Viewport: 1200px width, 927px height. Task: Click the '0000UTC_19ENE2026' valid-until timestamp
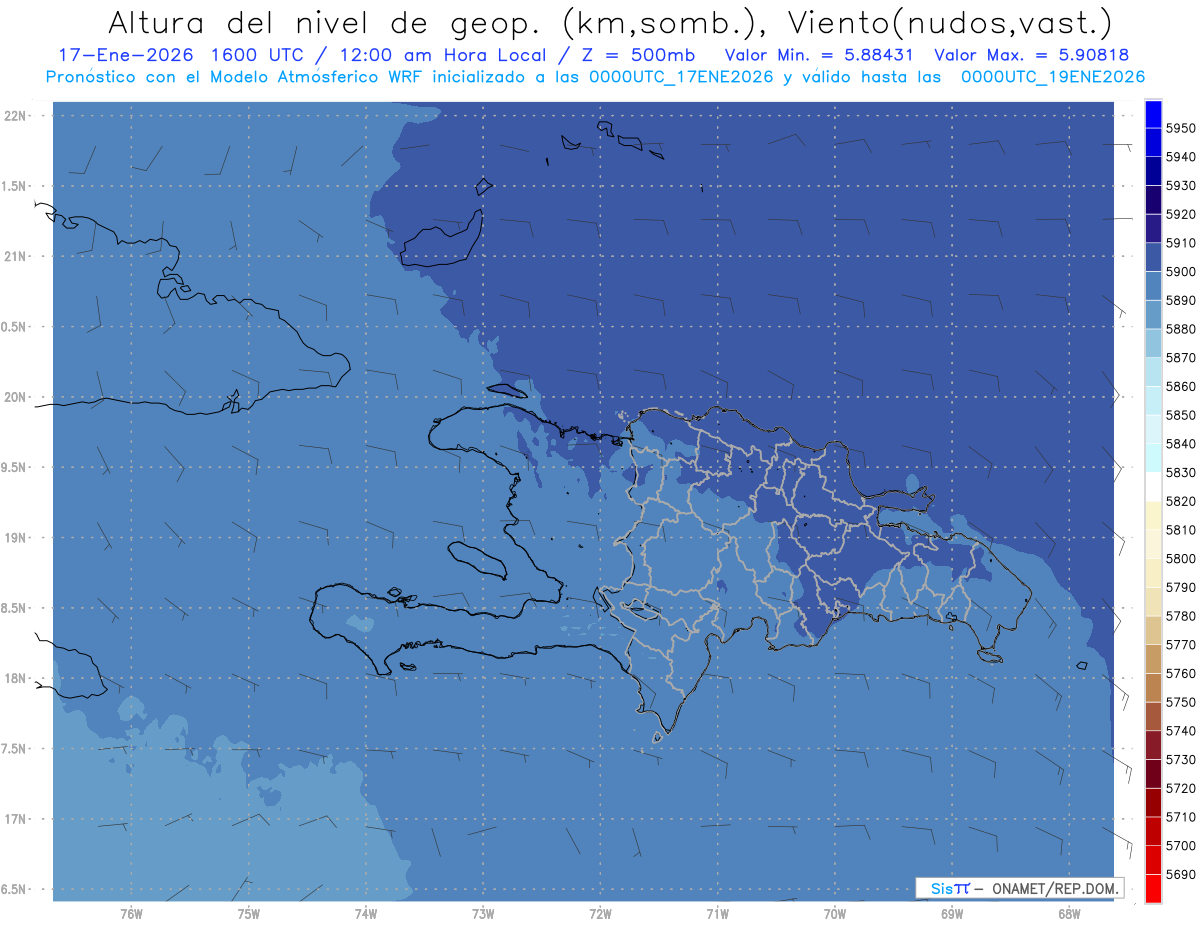(1053, 77)
